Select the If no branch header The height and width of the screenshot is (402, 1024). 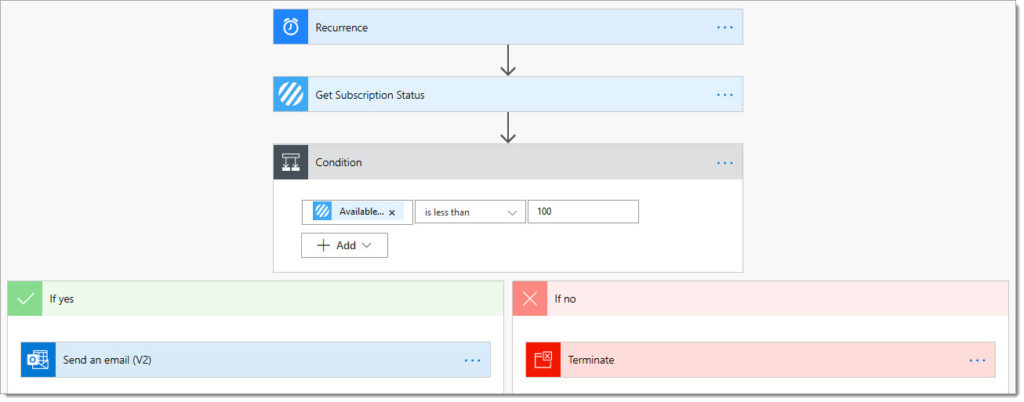click(x=761, y=299)
